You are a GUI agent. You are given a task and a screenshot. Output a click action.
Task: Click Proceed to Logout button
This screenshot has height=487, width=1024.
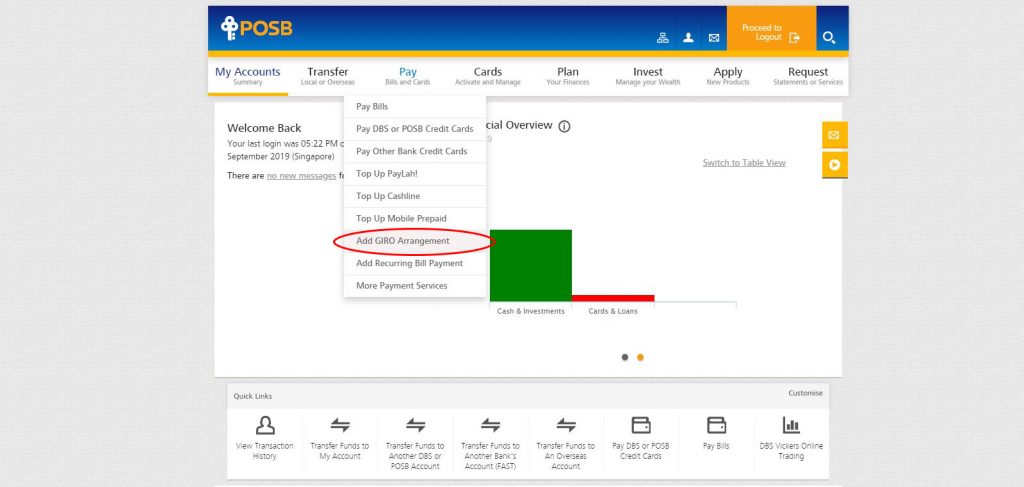[x=771, y=29]
